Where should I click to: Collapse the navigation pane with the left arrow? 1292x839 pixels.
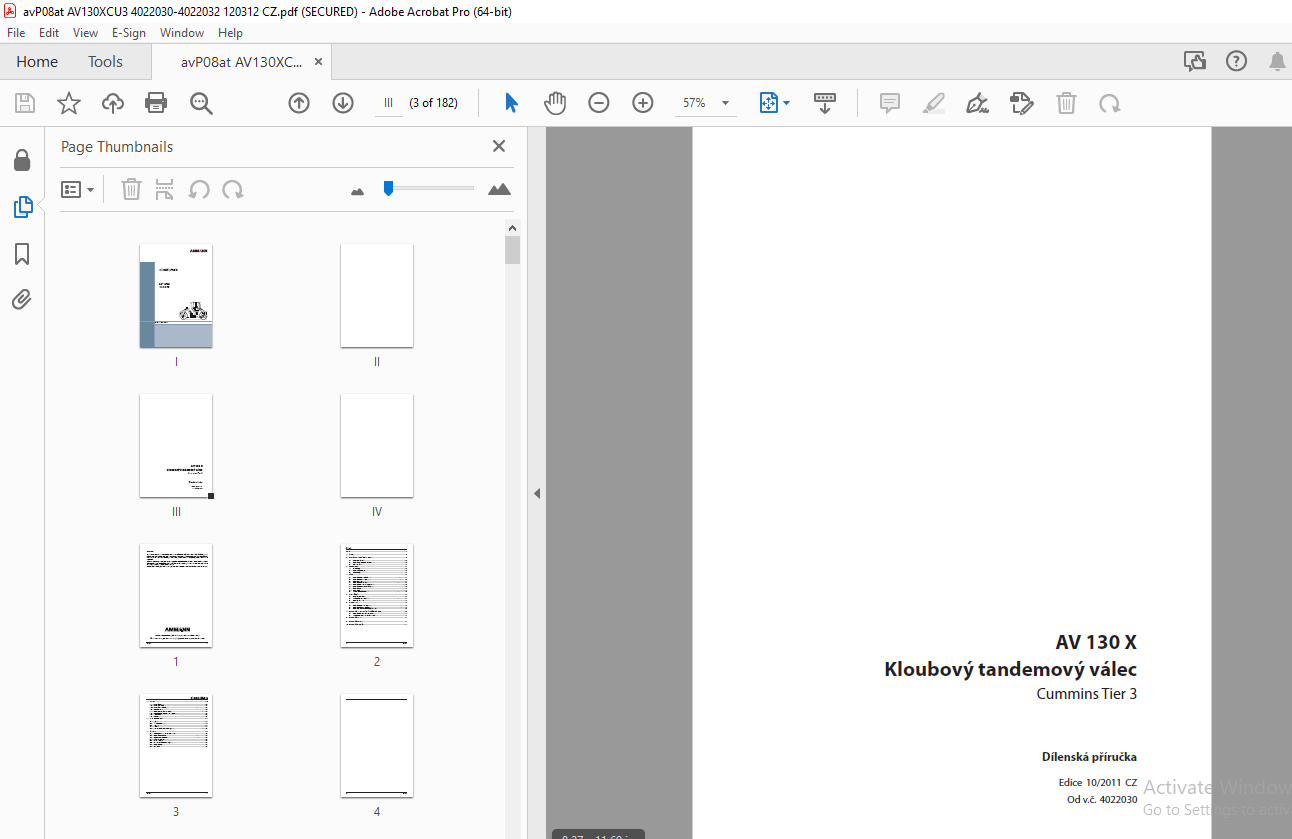pyautogui.click(x=537, y=493)
